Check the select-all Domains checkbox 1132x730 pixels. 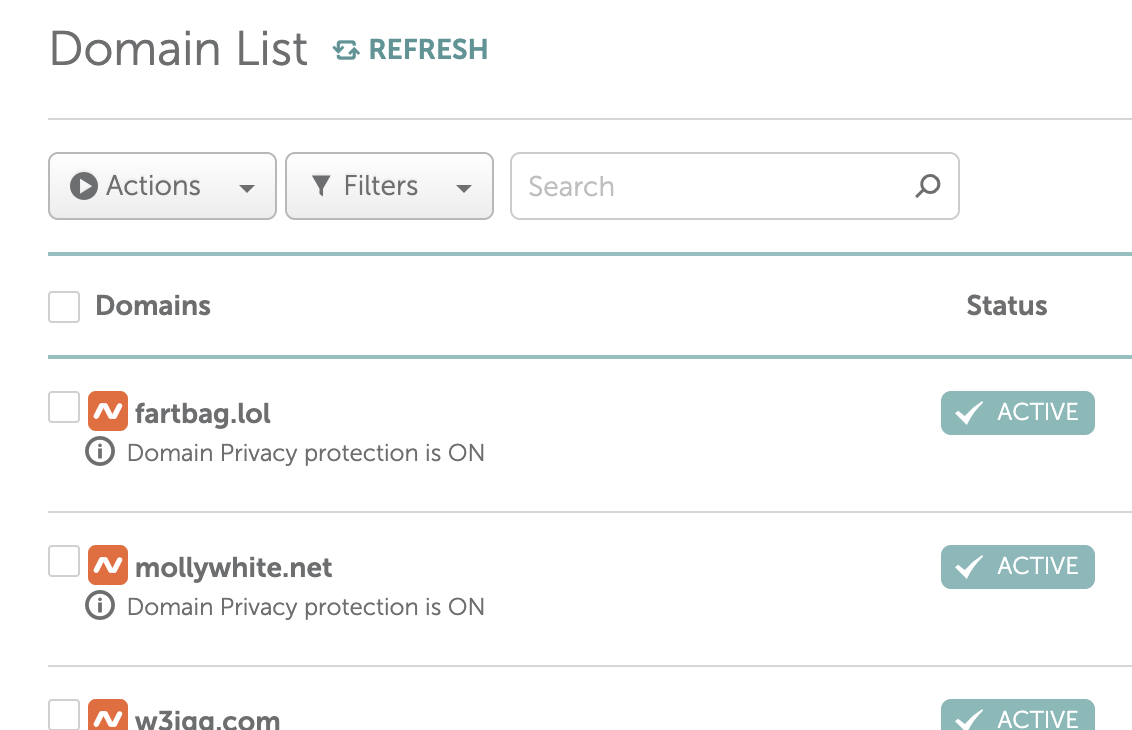pos(64,307)
